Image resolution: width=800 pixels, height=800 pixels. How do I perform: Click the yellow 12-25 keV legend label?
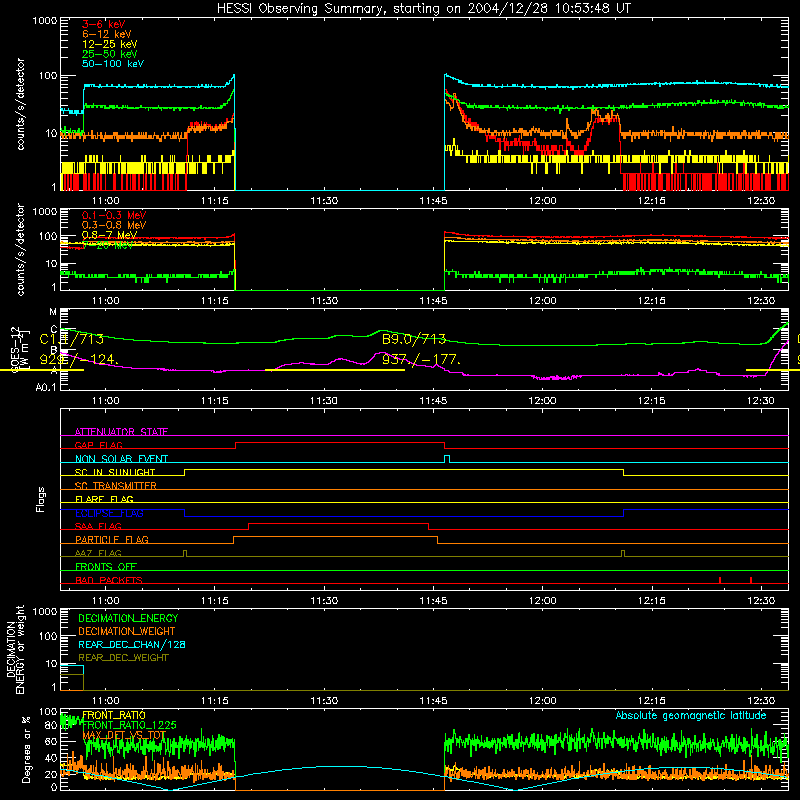110,44
